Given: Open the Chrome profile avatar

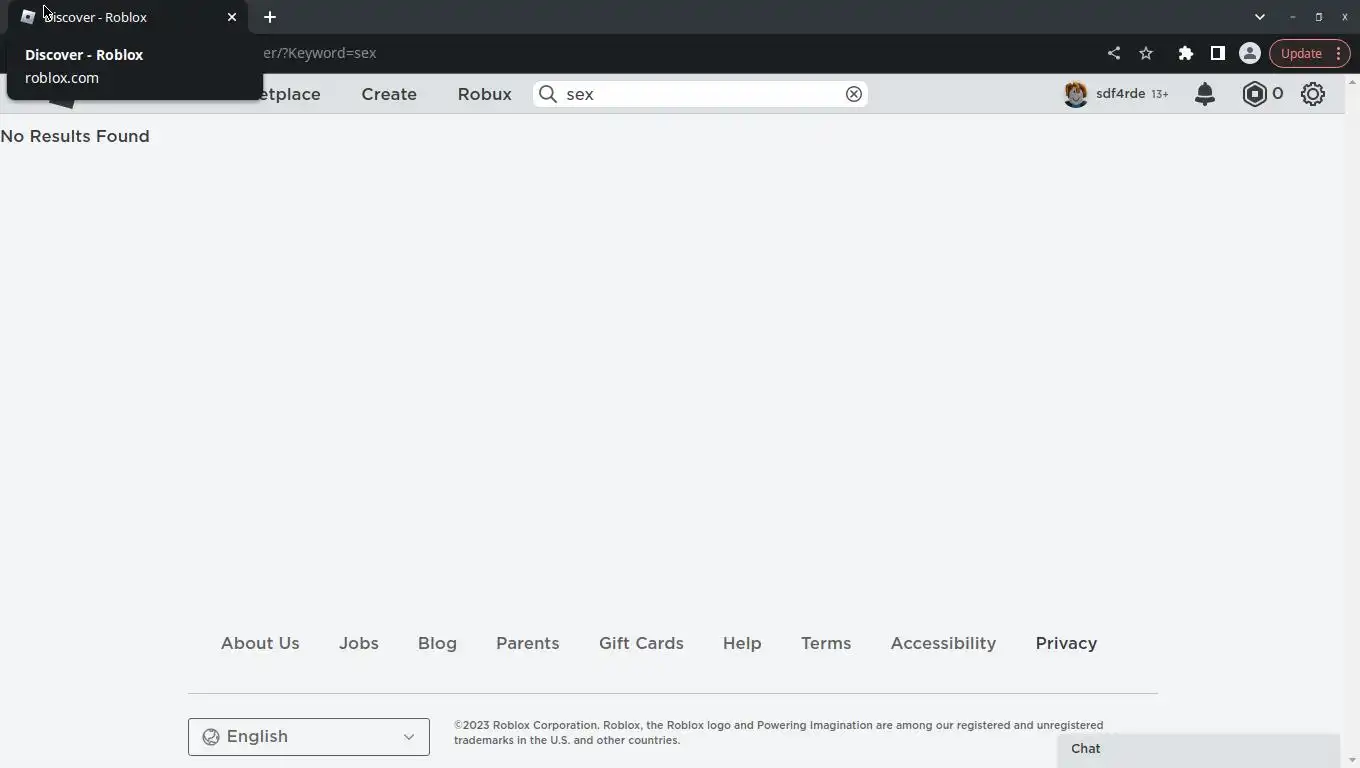Looking at the screenshot, I should [1249, 53].
